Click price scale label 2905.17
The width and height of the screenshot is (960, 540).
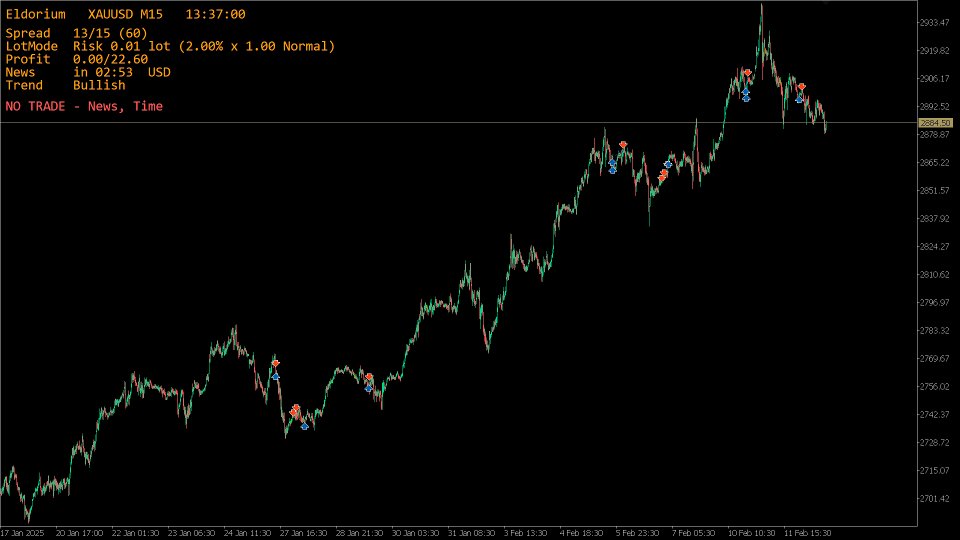[934, 78]
